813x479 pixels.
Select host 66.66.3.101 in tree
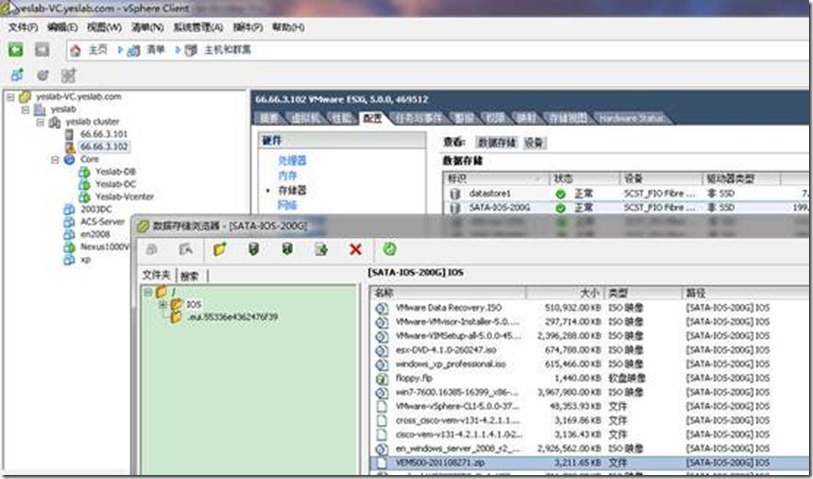click(103, 134)
